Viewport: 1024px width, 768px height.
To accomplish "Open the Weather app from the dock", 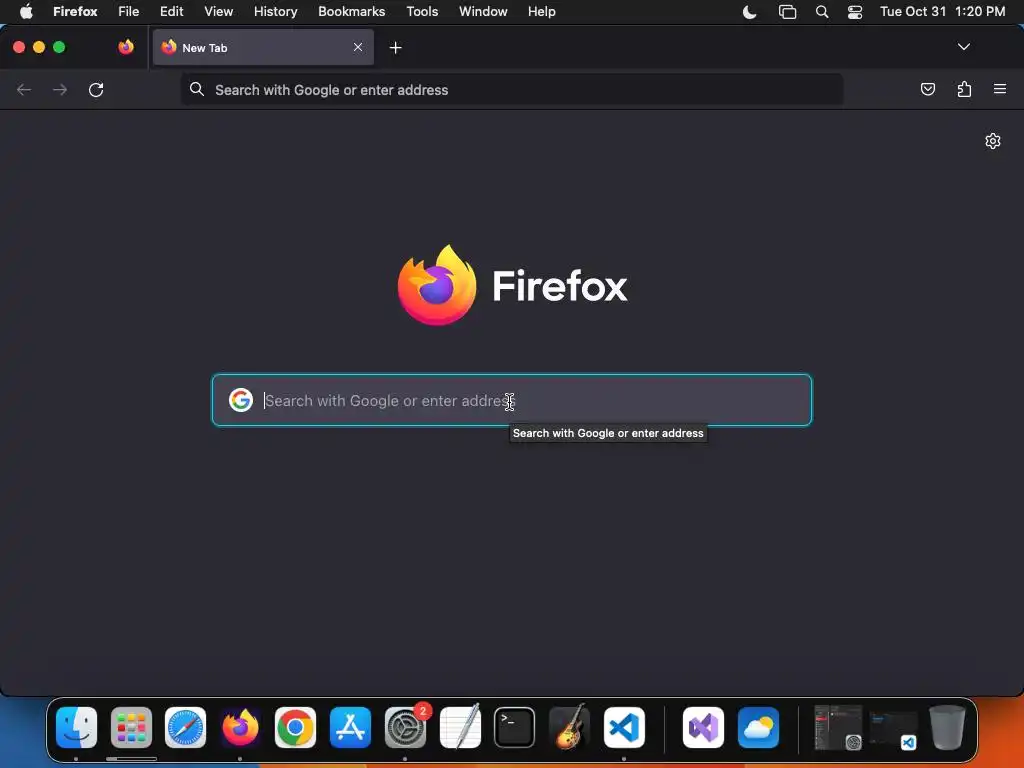I will (758, 727).
